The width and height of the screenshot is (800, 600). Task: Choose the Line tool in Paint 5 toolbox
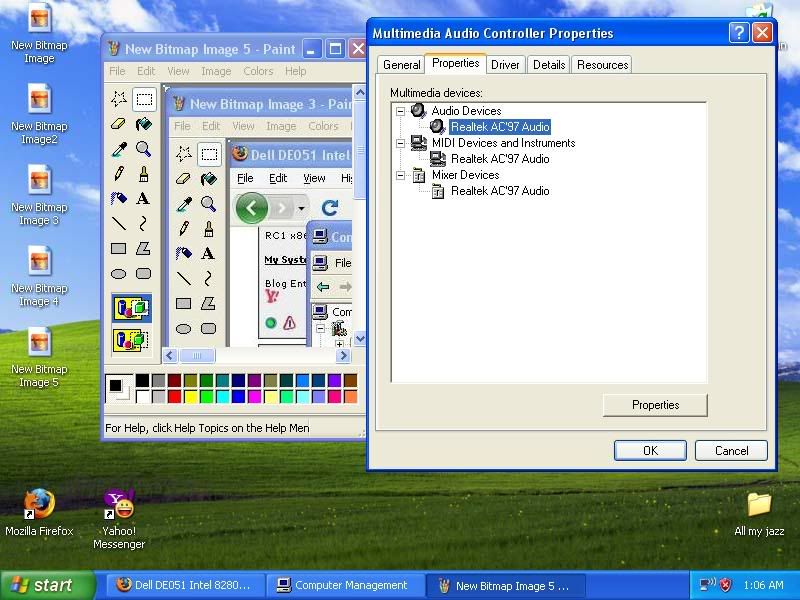pyautogui.click(x=119, y=223)
